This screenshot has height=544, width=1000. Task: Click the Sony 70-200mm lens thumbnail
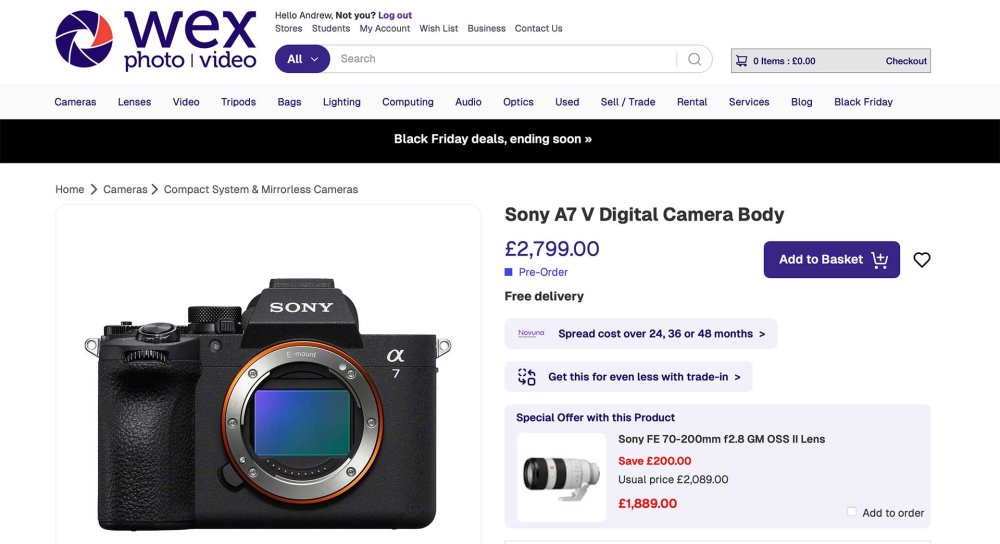pos(561,476)
